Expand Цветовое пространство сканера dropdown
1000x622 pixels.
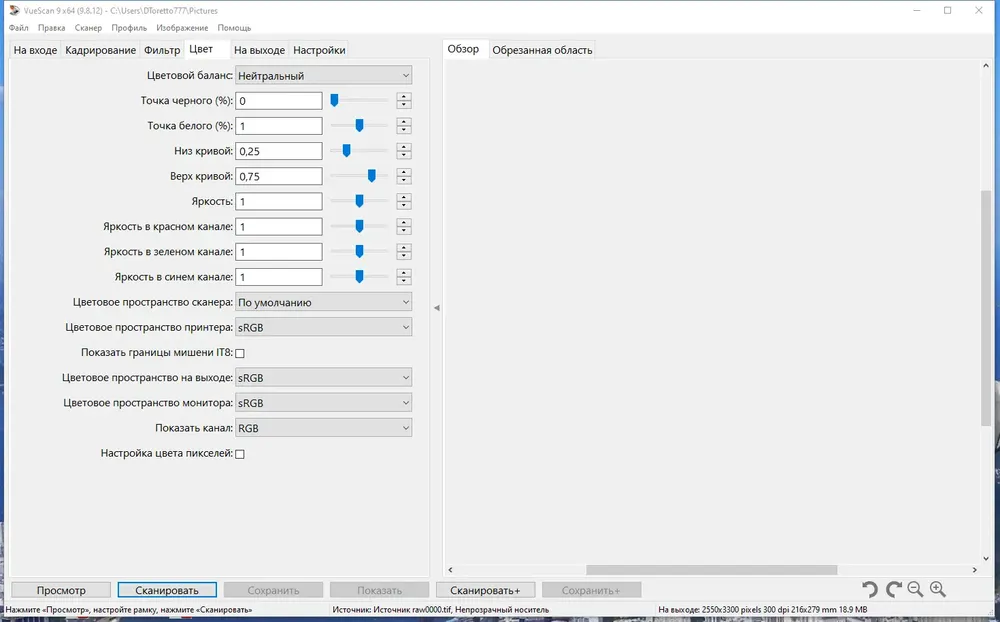coord(323,302)
